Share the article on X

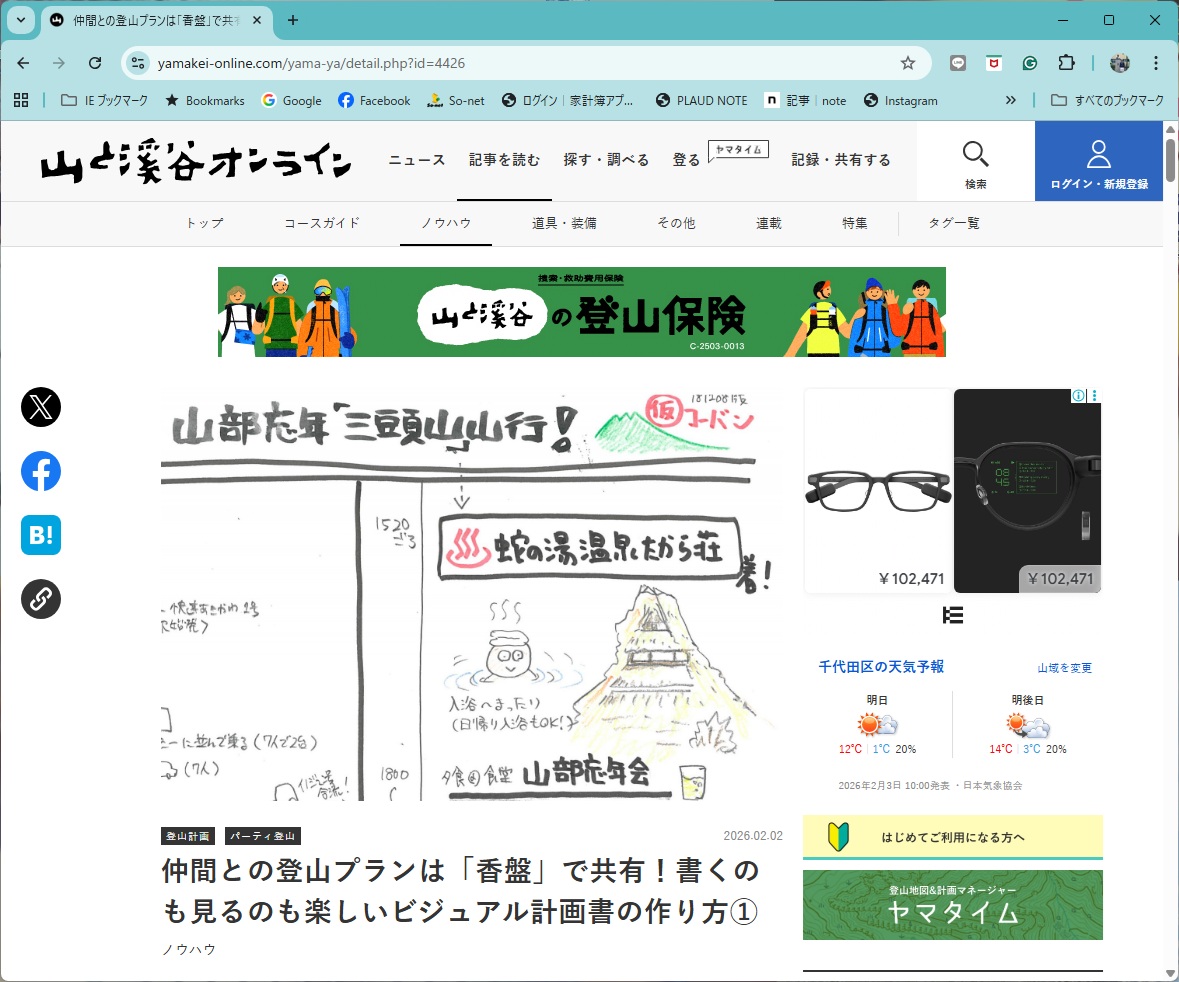point(40,407)
